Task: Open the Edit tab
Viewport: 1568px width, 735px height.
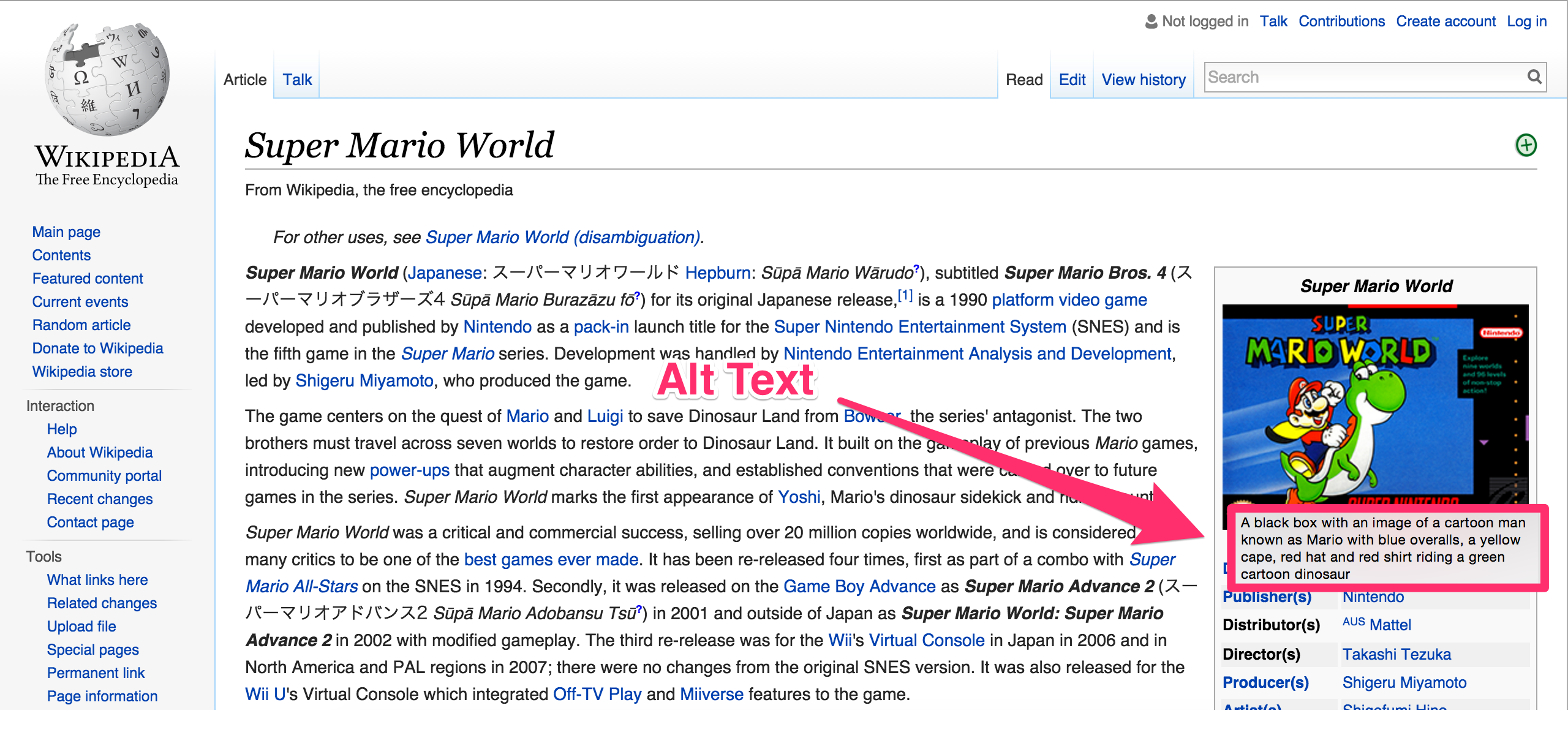Action: click(1072, 80)
